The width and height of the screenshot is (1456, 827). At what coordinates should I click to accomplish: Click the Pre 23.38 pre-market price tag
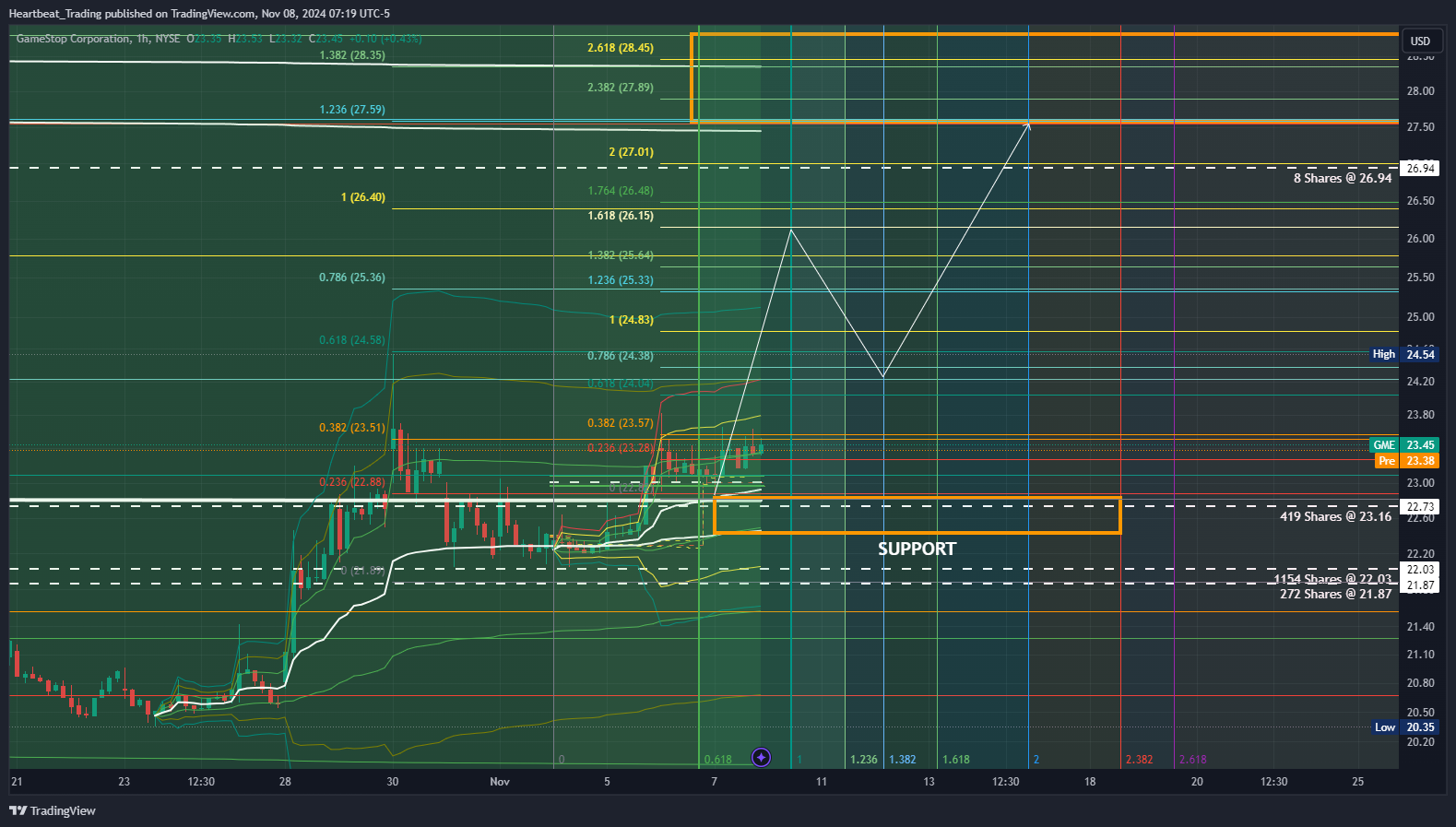(x=1407, y=461)
